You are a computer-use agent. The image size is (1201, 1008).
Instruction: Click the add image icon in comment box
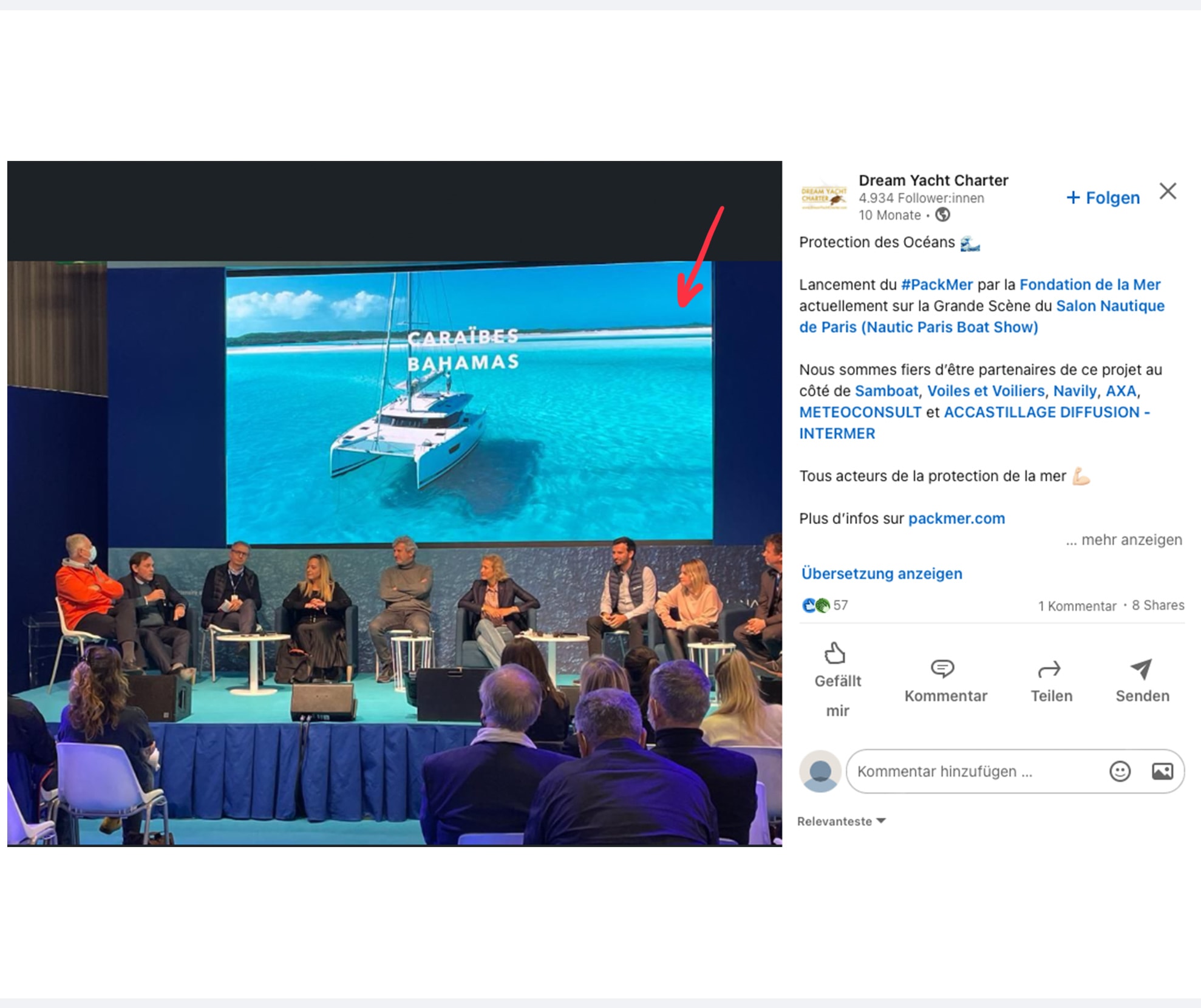click(x=1162, y=771)
